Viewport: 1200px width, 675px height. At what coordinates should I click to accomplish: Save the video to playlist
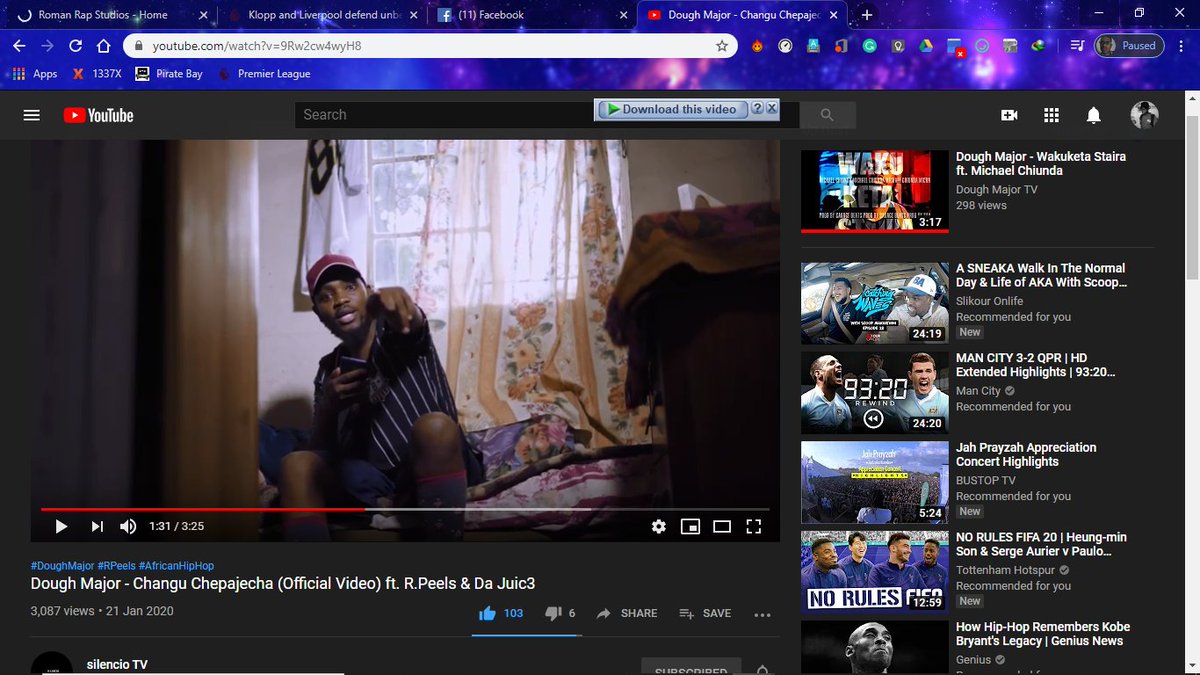pos(705,613)
